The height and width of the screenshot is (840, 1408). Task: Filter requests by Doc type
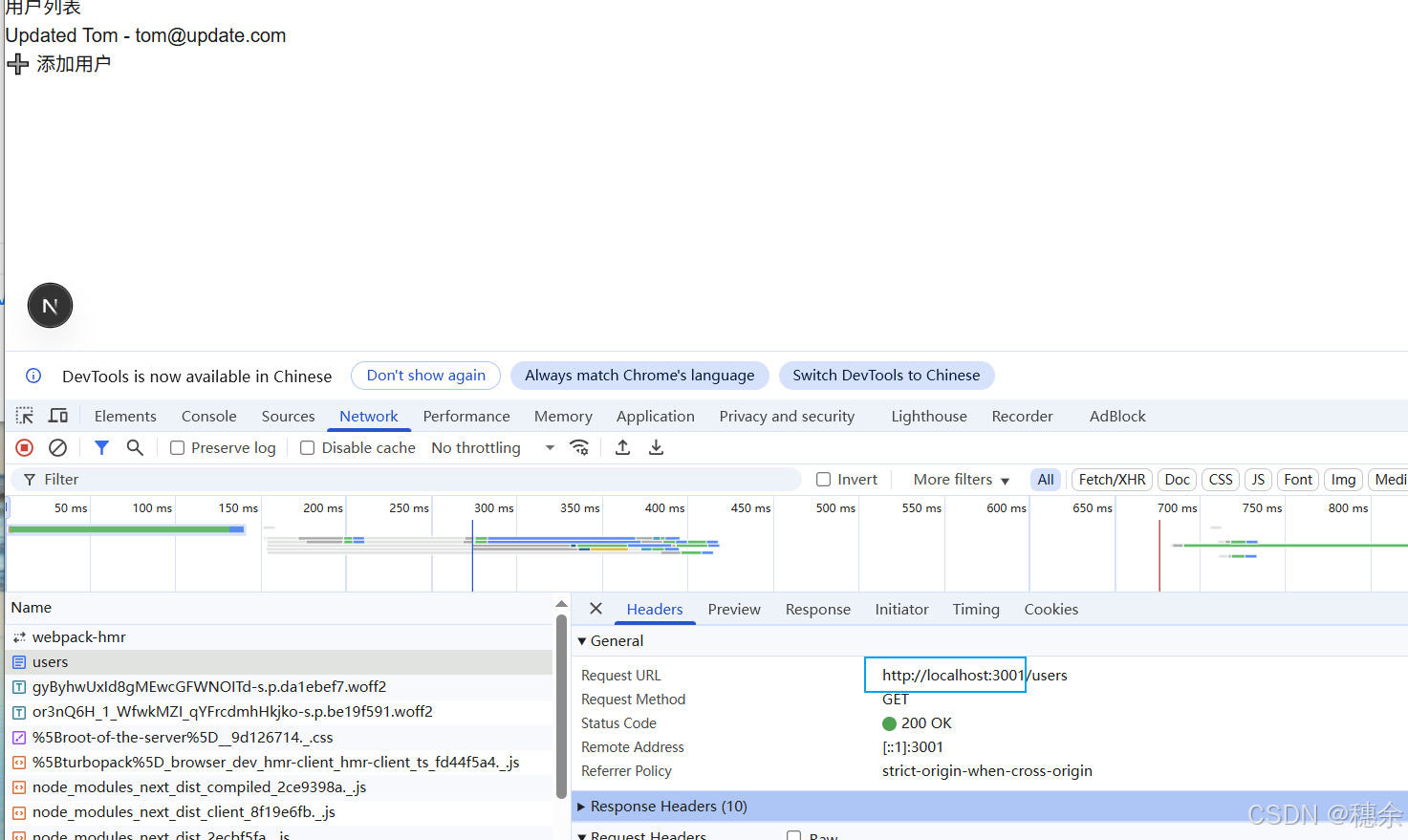1177,479
